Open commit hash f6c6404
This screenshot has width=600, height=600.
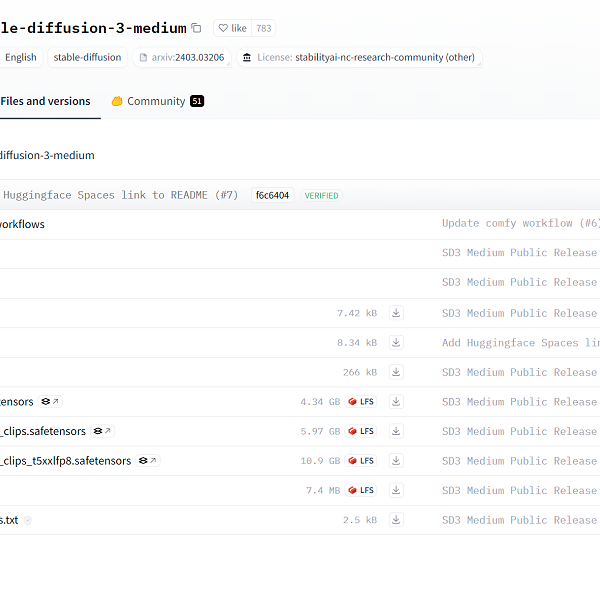272,196
